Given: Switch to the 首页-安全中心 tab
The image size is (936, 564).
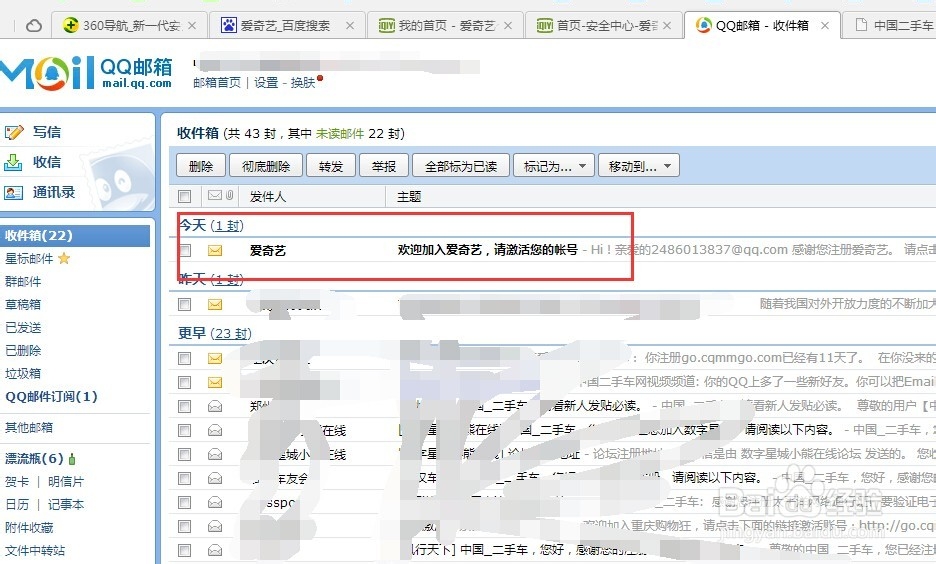Looking at the screenshot, I should coord(603,26).
